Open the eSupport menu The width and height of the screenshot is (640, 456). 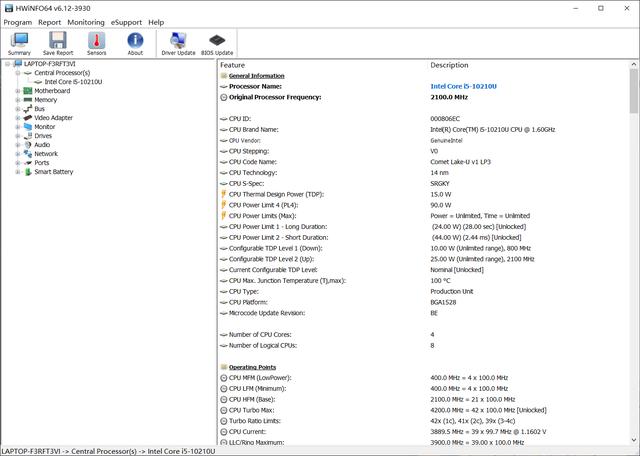[127, 22]
